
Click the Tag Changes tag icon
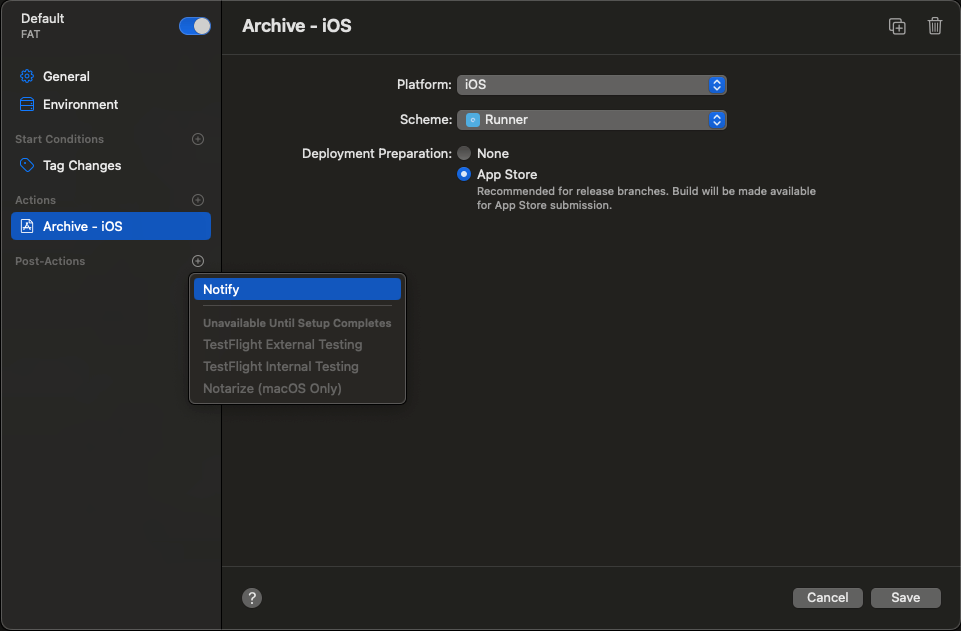click(x=27, y=165)
